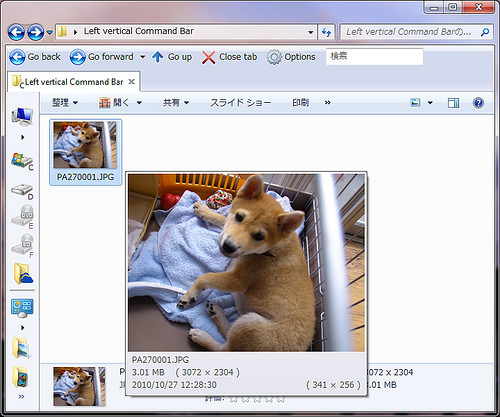This screenshot has height=417, width=500.
Task: Select the PA270001.JPG thumbnail
Action: tap(85, 152)
